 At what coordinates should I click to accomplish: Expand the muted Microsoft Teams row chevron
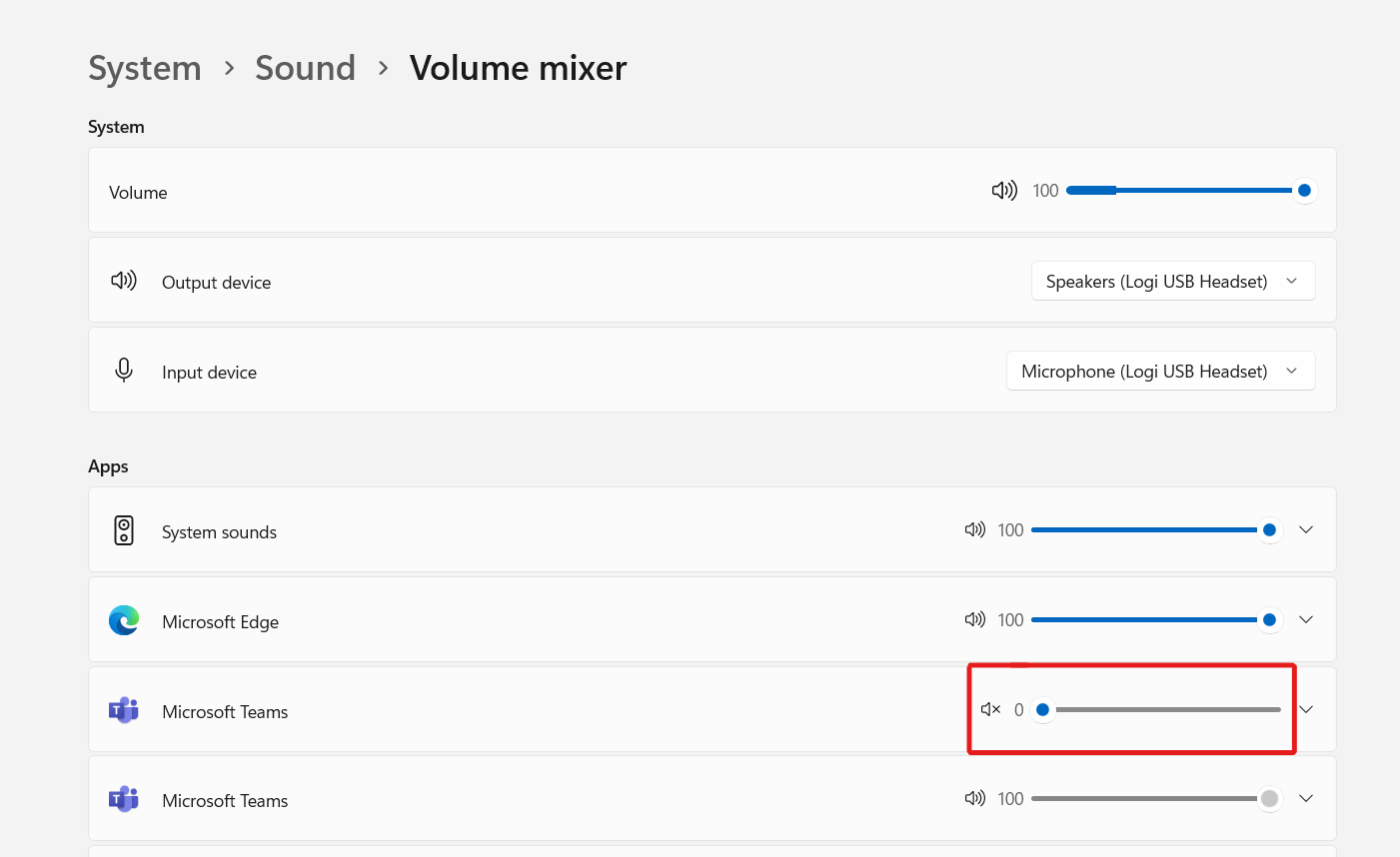coord(1306,709)
